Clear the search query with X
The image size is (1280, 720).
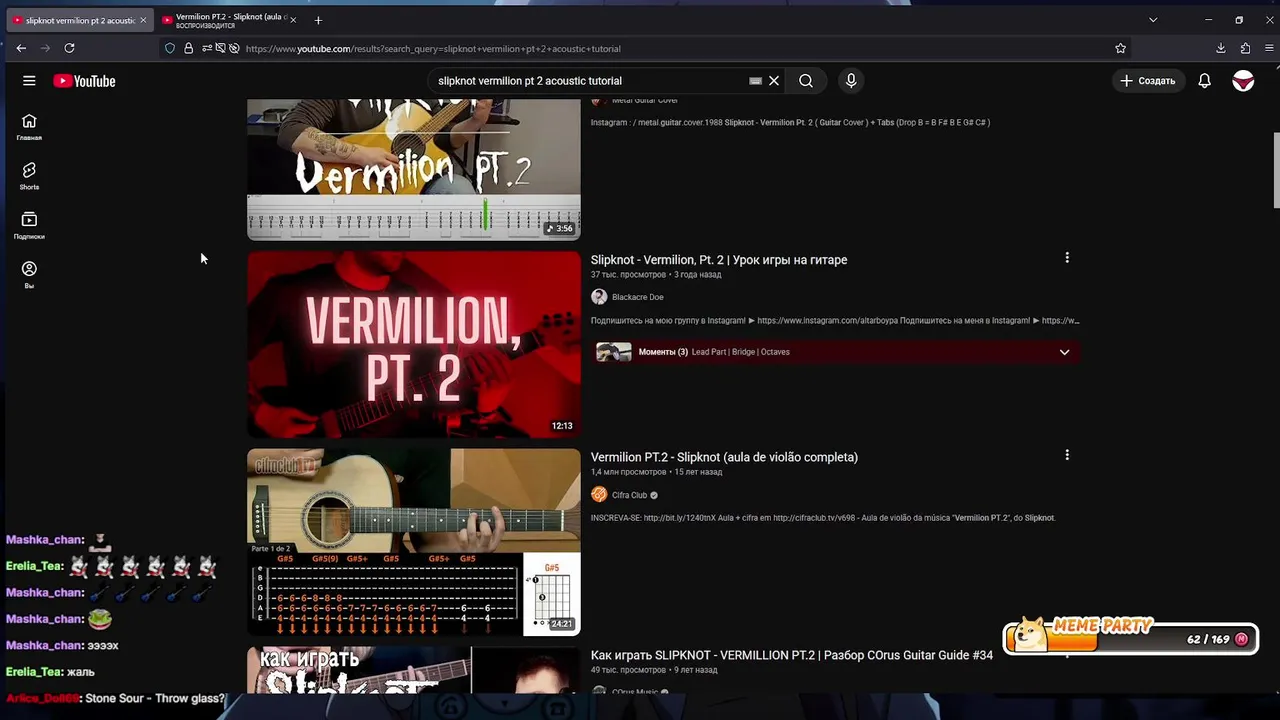[x=774, y=81]
